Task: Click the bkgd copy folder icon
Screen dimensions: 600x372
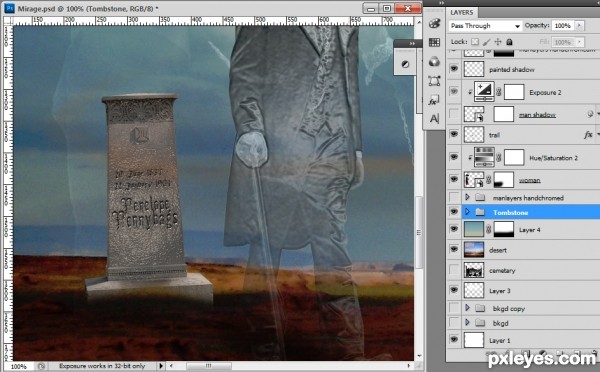Action: [x=480, y=308]
